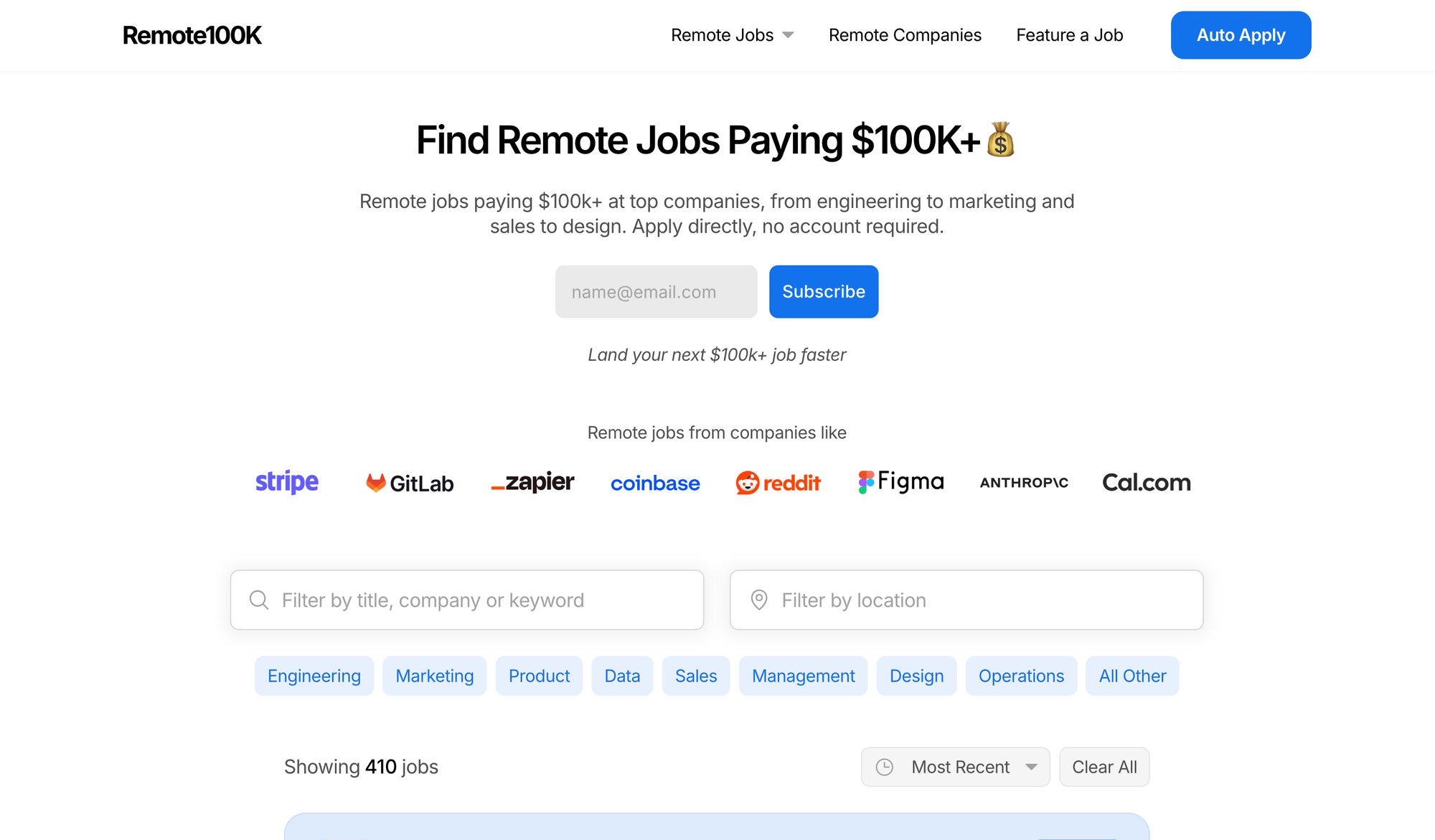This screenshot has width=1435, height=840.
Task: Click the magnifier icon in the keyword filter
Action: pos(258,600)
